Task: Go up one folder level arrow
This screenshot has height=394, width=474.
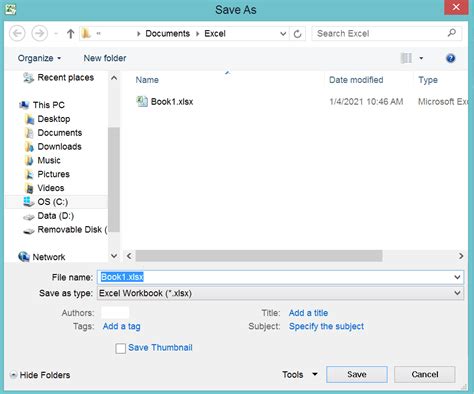Action: pos(70,34)
